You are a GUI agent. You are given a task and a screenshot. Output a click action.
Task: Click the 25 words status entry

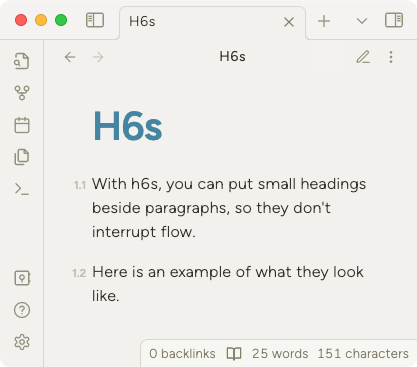[x=280, y=354]
